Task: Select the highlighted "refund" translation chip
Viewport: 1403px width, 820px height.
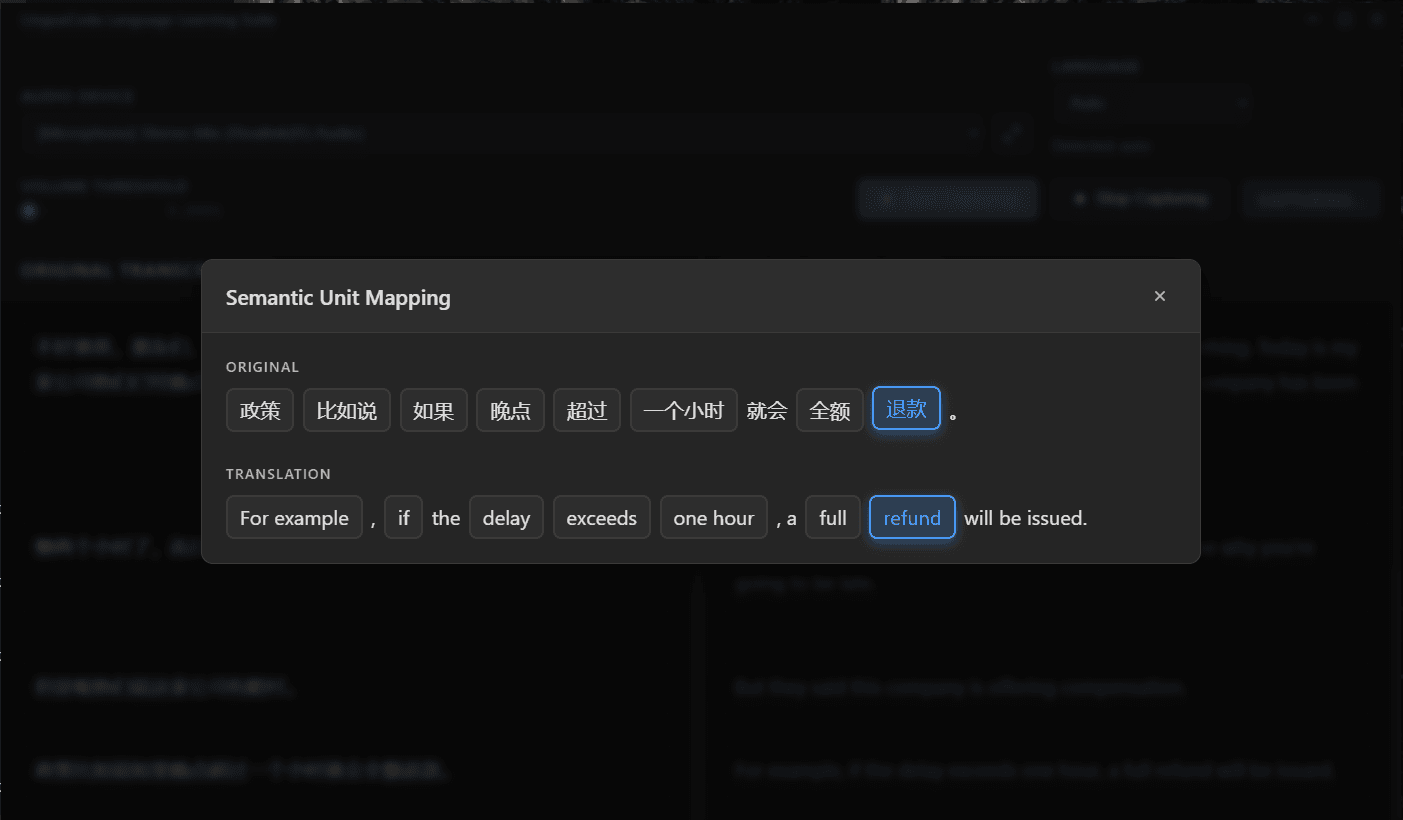Action: tap(912, 518)
